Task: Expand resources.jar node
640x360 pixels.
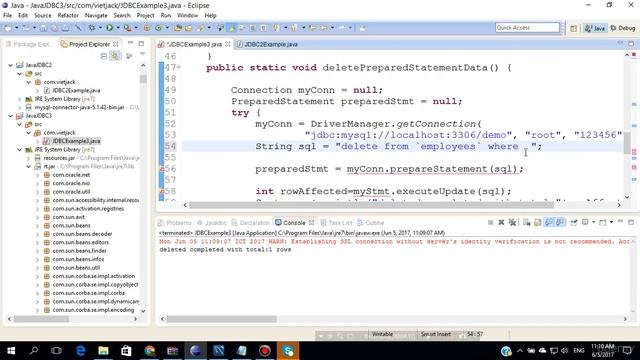Action: point(28,158)
